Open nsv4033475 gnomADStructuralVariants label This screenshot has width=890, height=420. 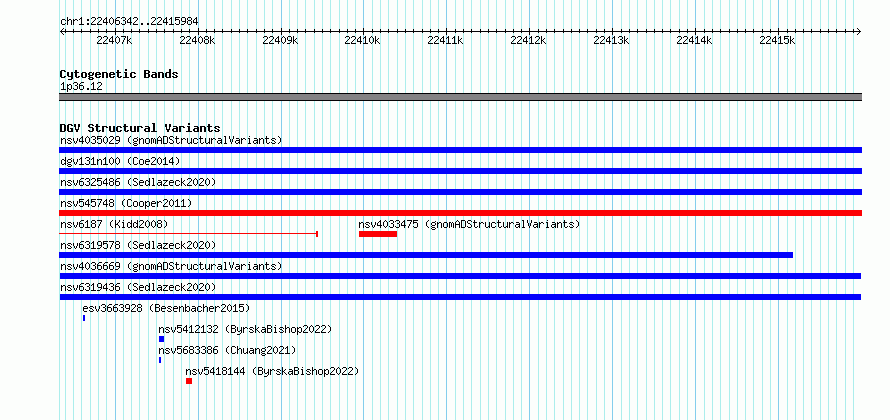click(469, 224)
